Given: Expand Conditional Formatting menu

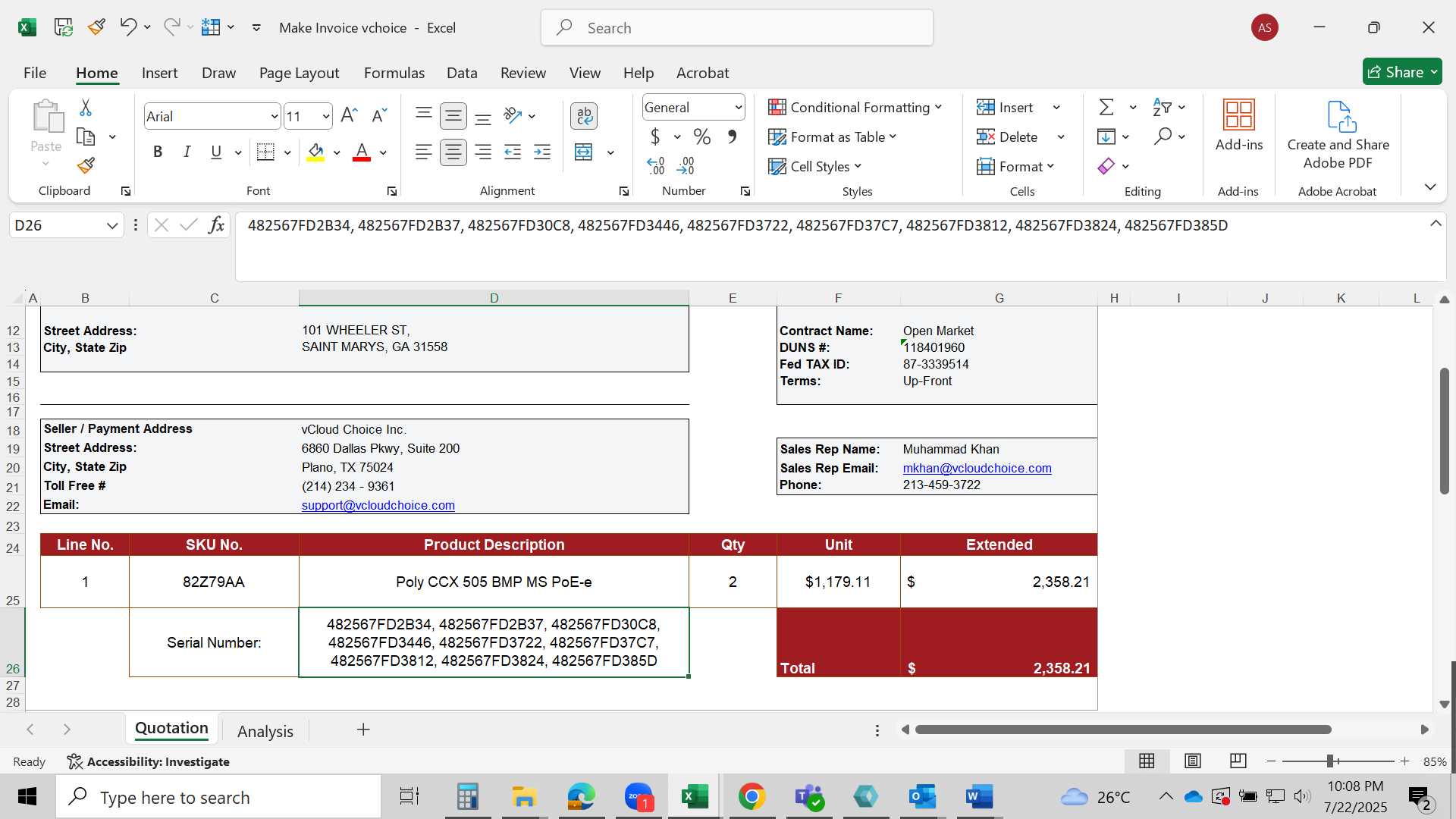Looking at the screenshot, I should click(855, 107).
